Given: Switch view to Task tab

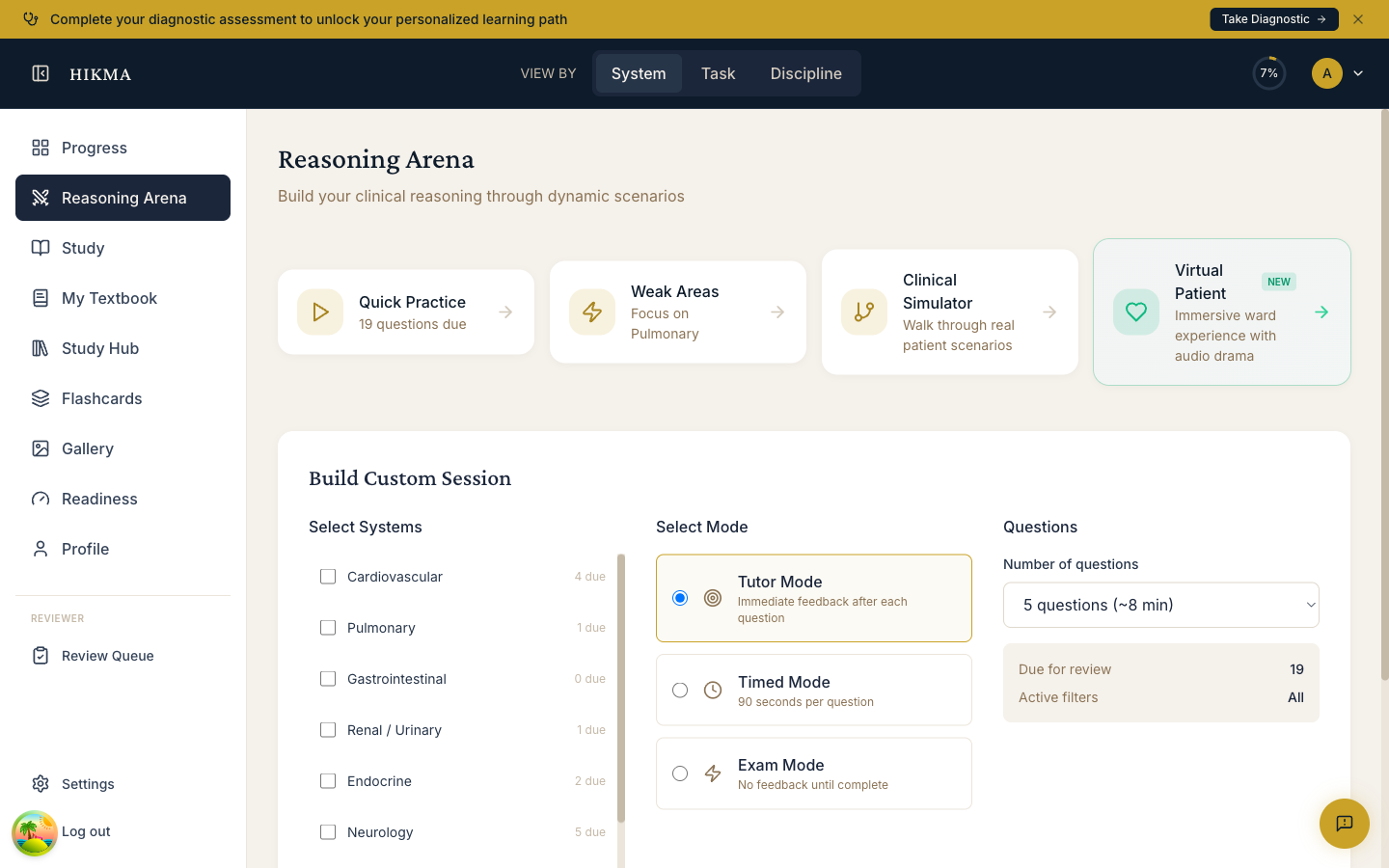Looking at the screenshot, I should [x=718, y=73].
